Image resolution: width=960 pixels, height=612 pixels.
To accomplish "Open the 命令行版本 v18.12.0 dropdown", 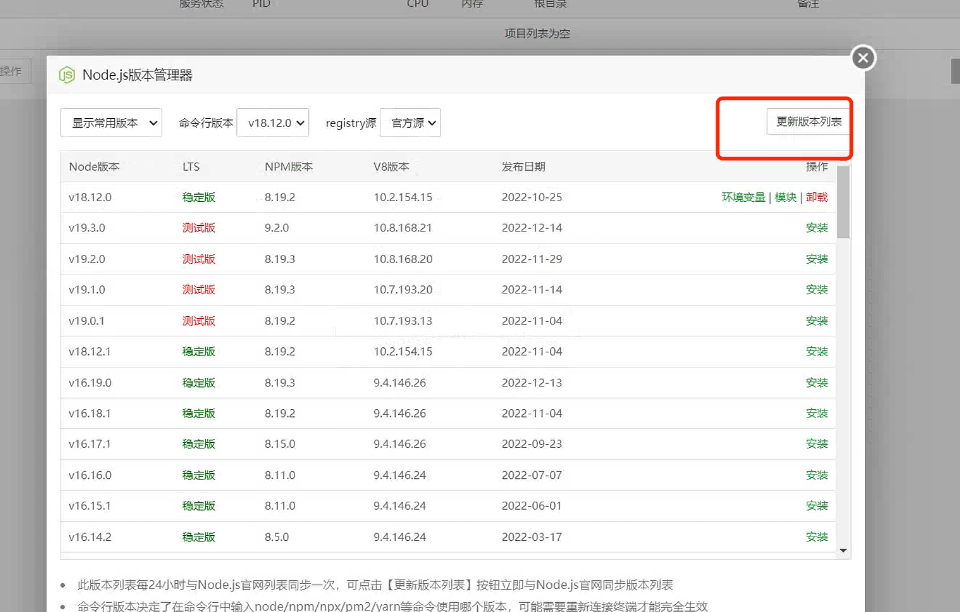I will (270, 122).
